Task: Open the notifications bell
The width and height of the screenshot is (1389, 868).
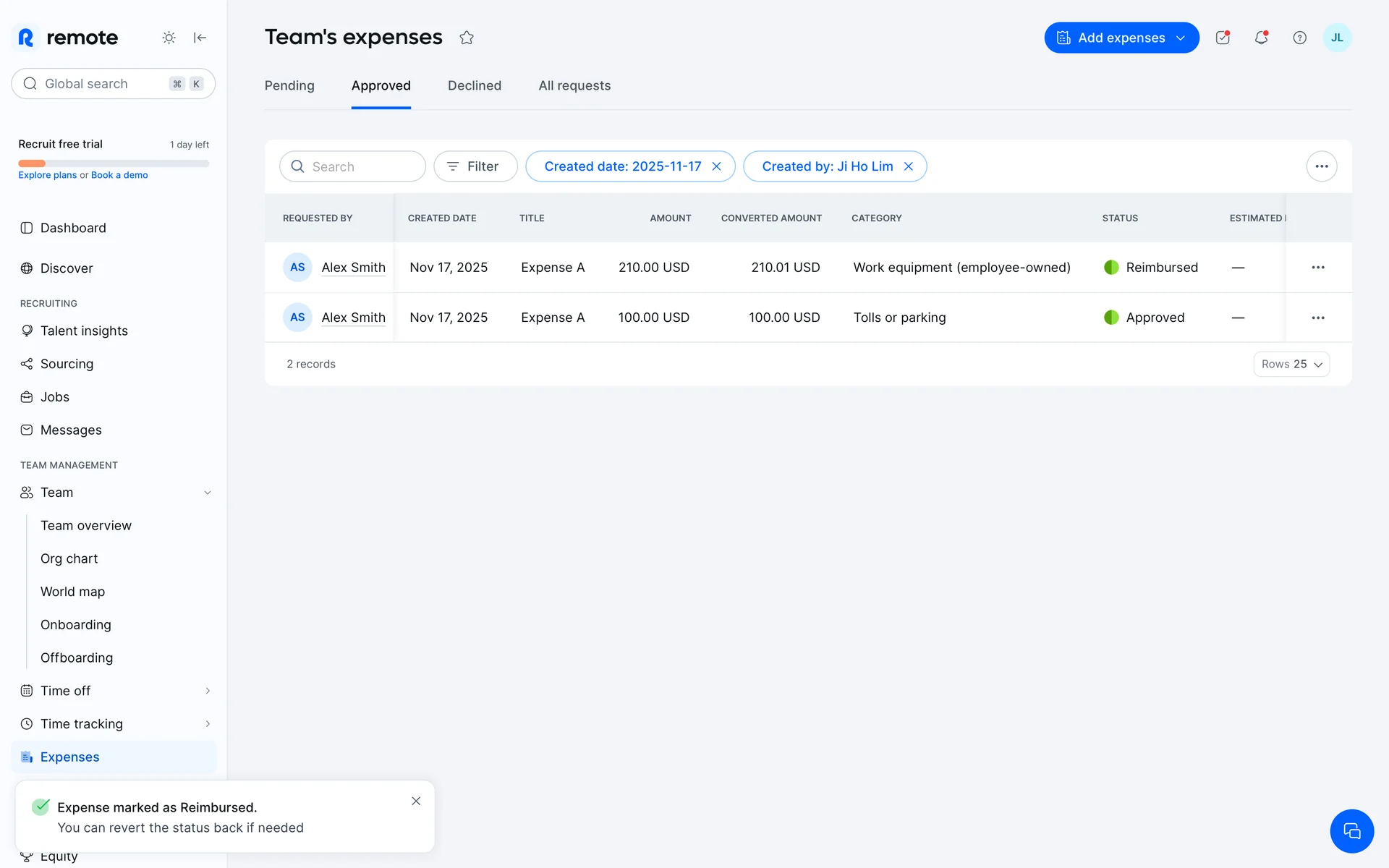Action: click(x=1261, y=38)
